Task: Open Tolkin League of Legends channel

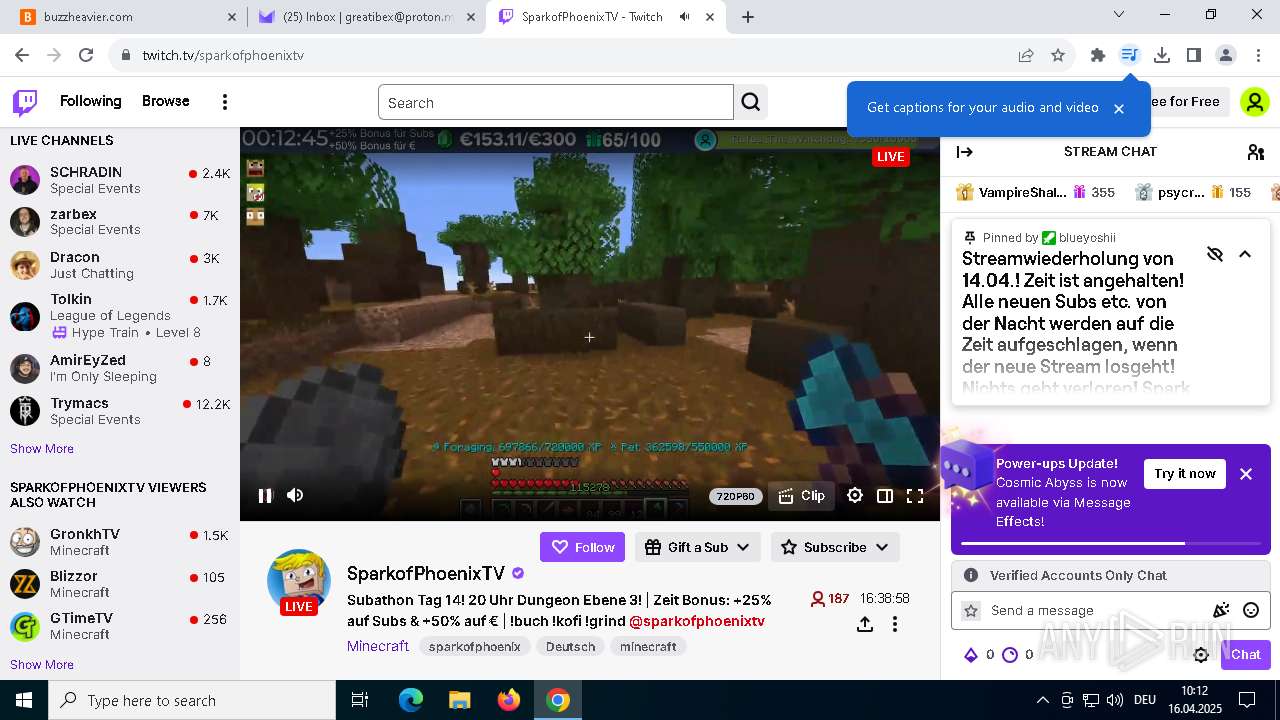Action: [x=120, y=316]
